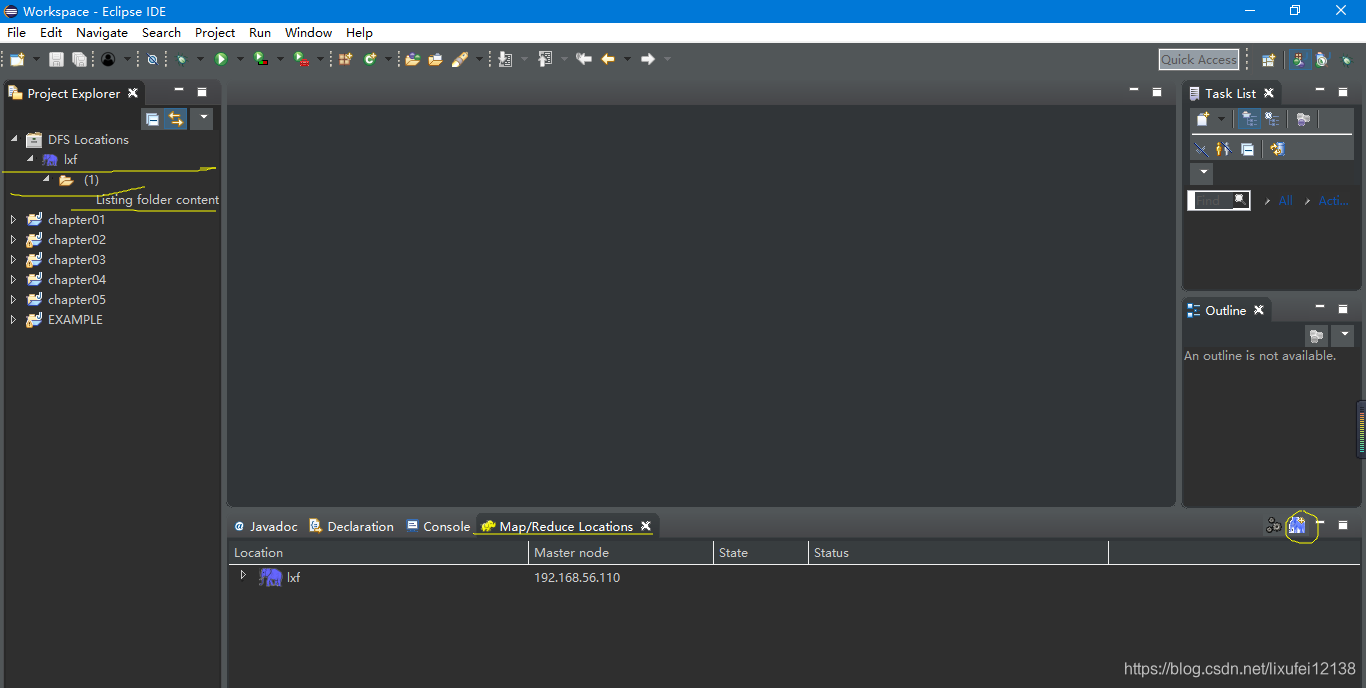Open the New Task dropdown arrow

[x=1221, y=119]
